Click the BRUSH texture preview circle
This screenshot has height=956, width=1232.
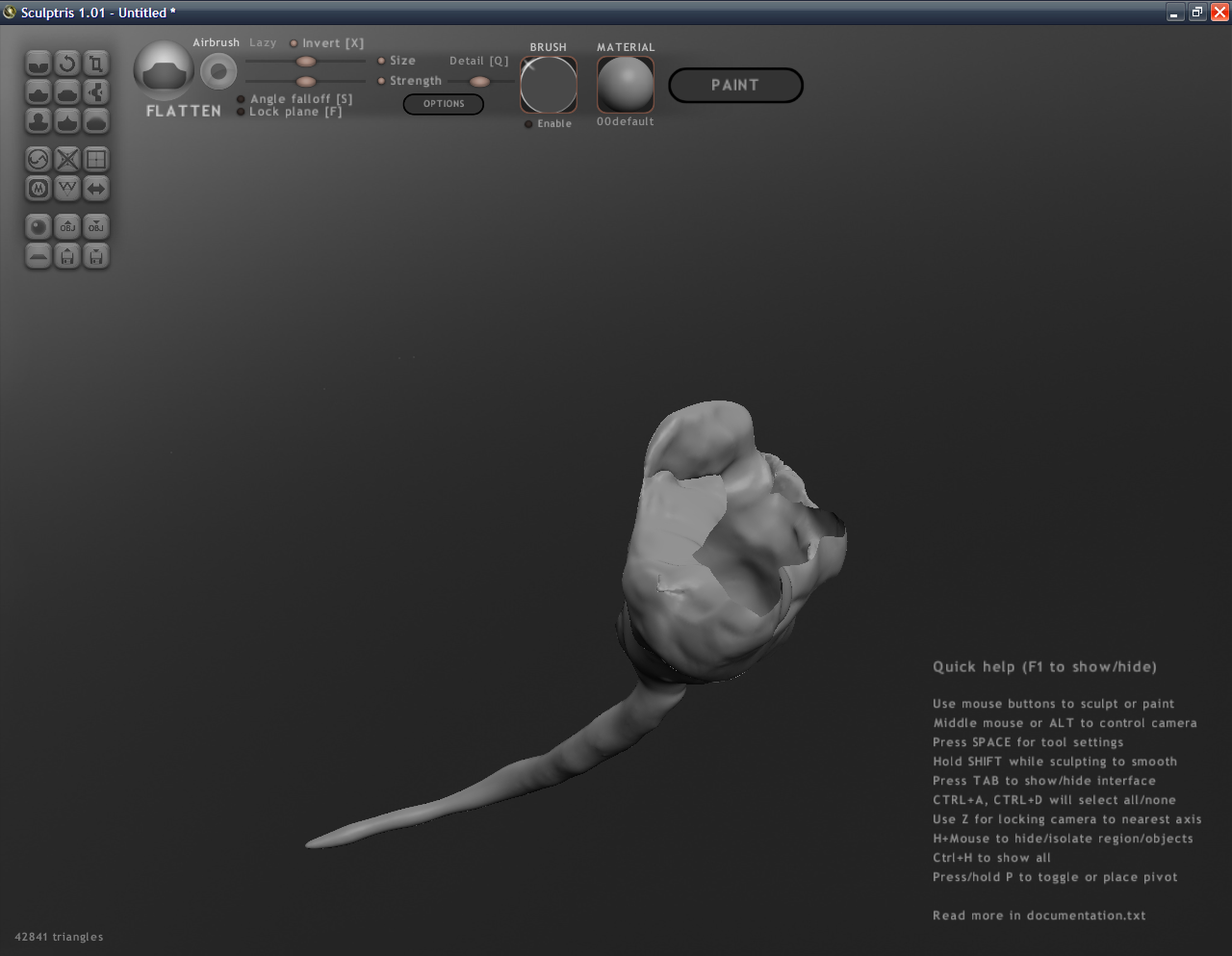(x=549, y=85)
